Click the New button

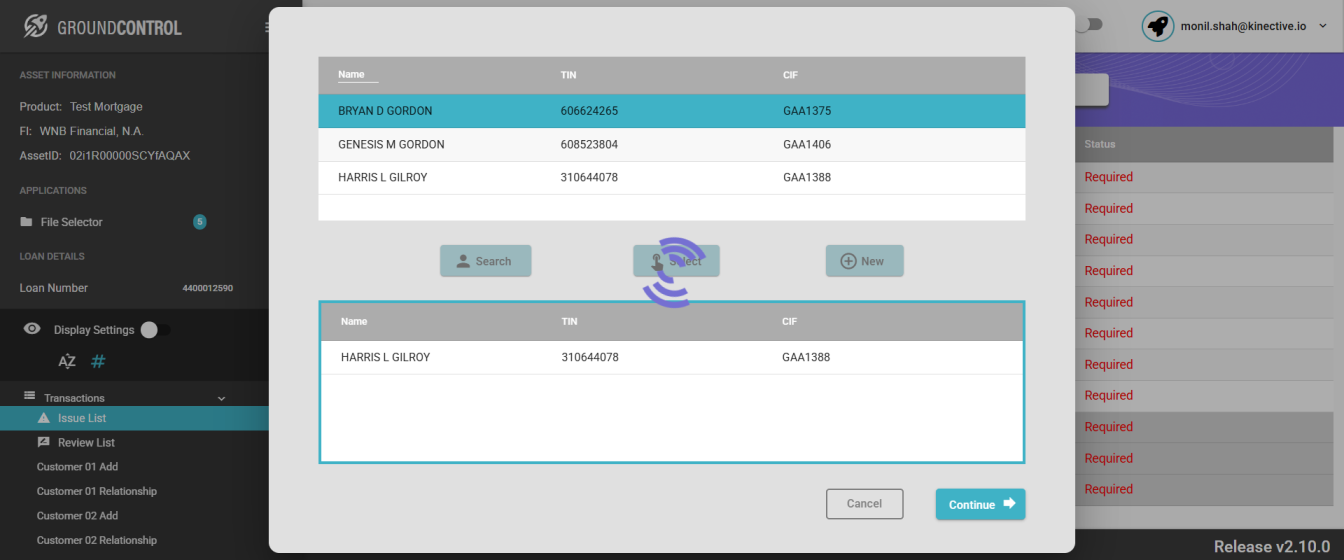pyautogui.click(x=864, y=261)
